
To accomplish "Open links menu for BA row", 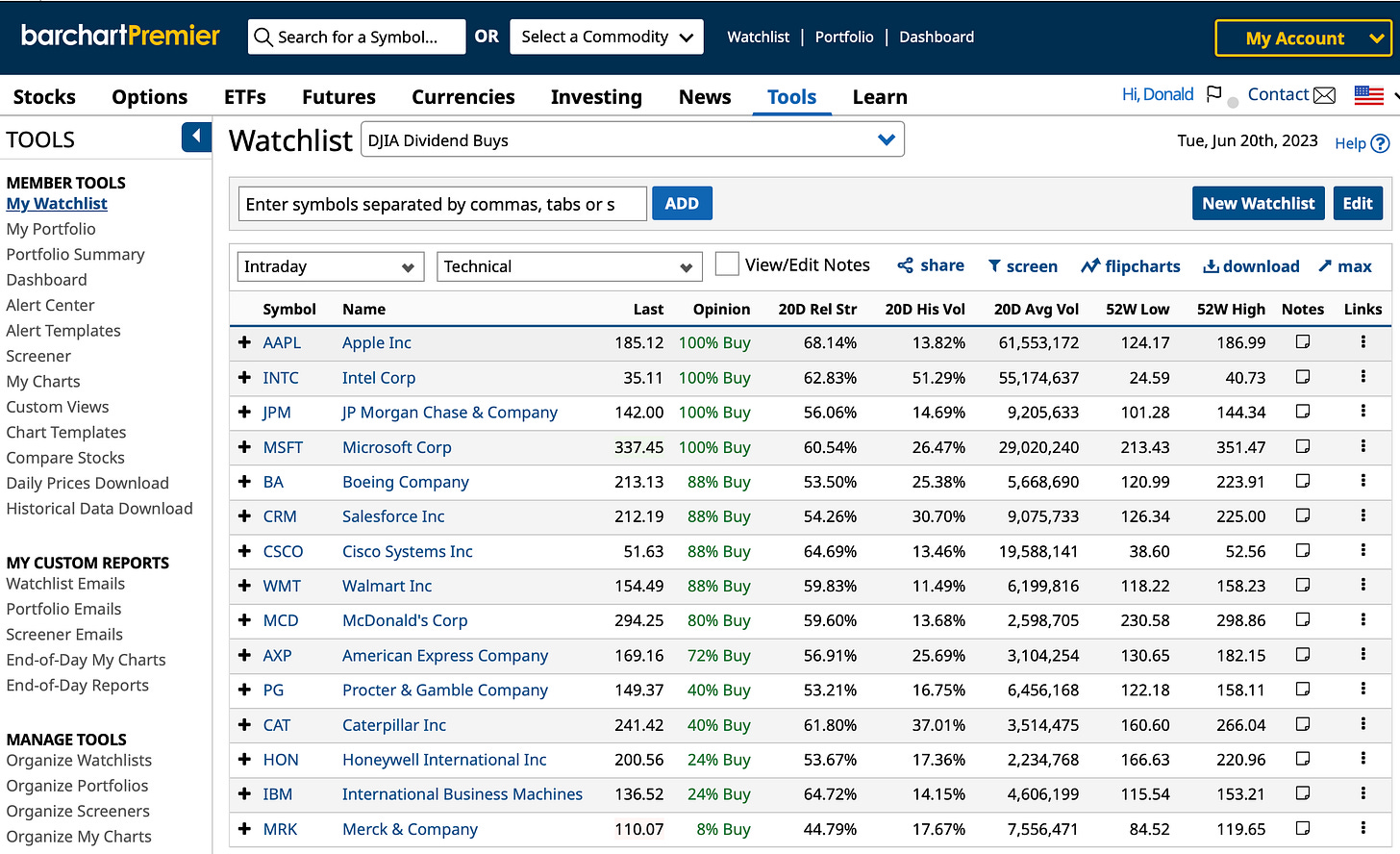I will (1362, 481).
